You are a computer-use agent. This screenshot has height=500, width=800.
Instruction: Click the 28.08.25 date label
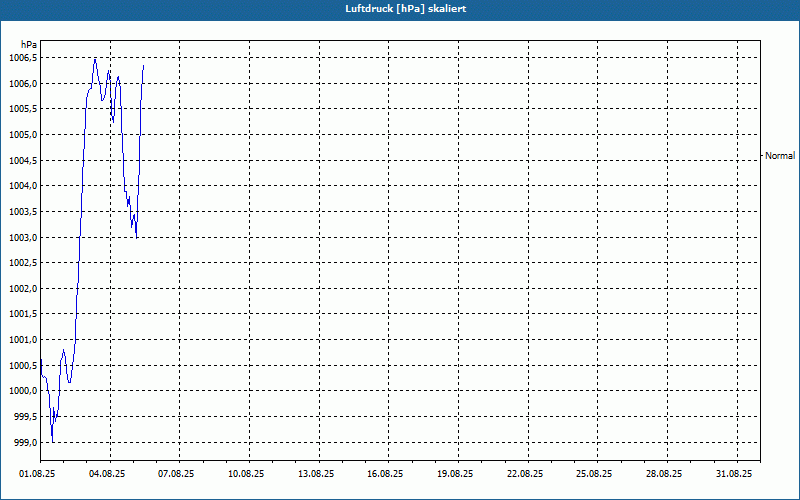tap(664, 474)
